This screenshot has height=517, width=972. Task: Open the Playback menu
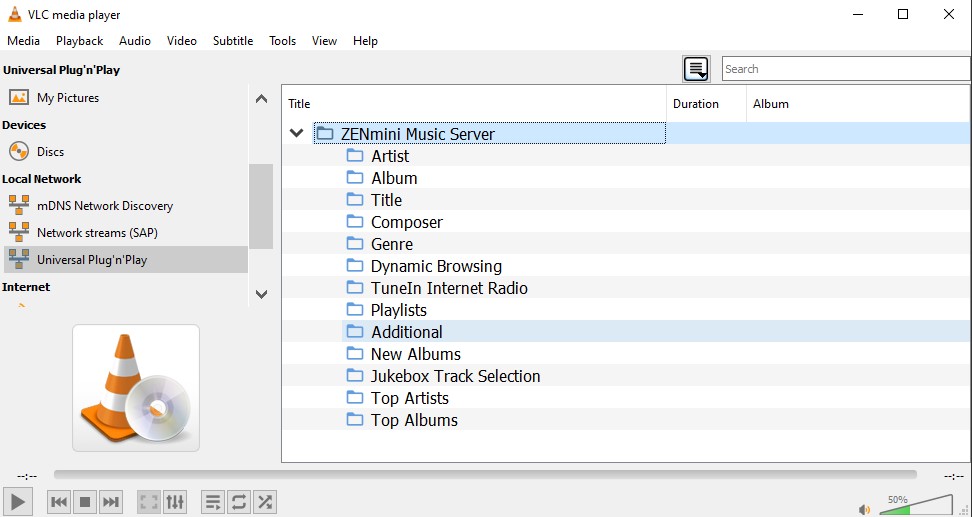(79, 41)
